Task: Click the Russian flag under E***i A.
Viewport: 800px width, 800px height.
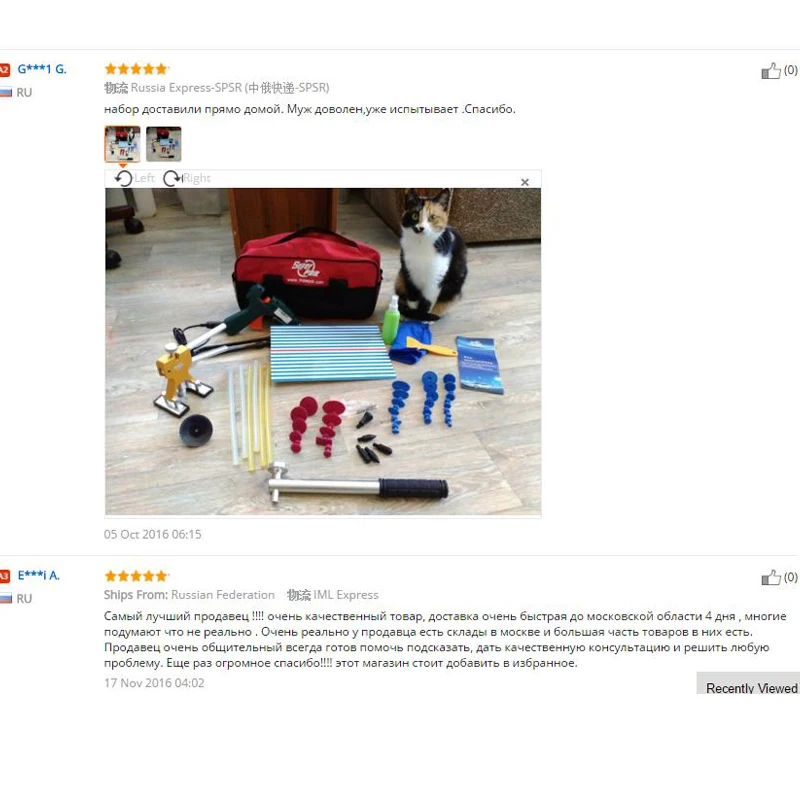Action: [x=6, y=598]
